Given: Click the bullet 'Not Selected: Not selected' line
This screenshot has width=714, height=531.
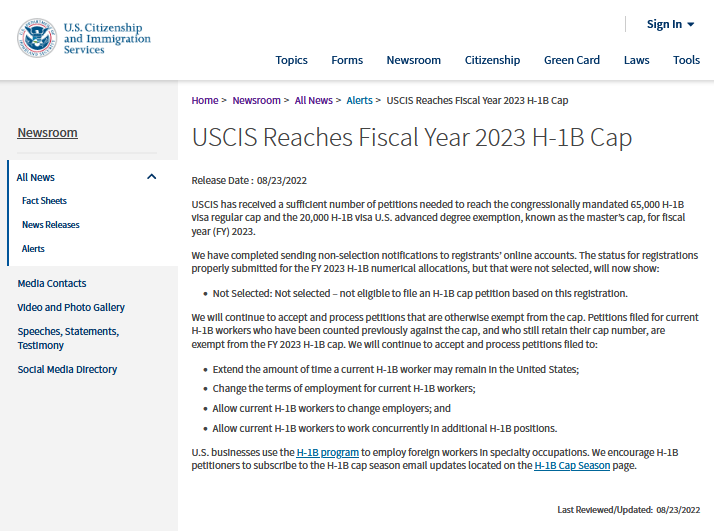Looking at the screenshot, I should point(420,294).
